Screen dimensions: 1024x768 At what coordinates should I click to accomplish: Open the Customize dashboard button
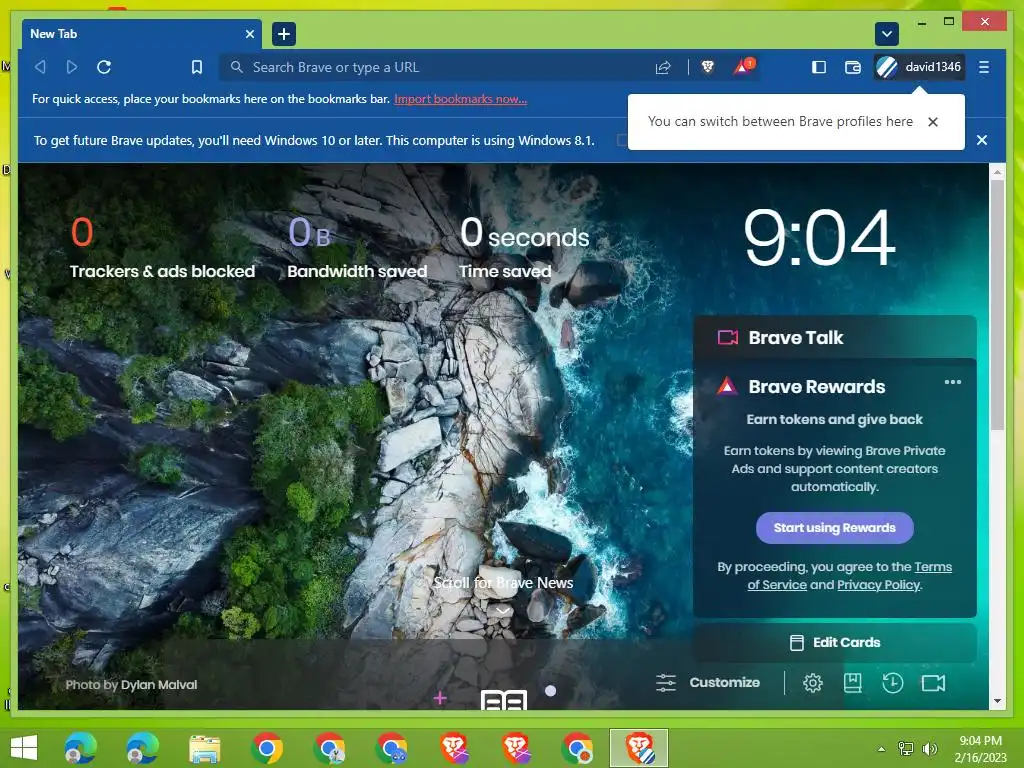[708, 682]
